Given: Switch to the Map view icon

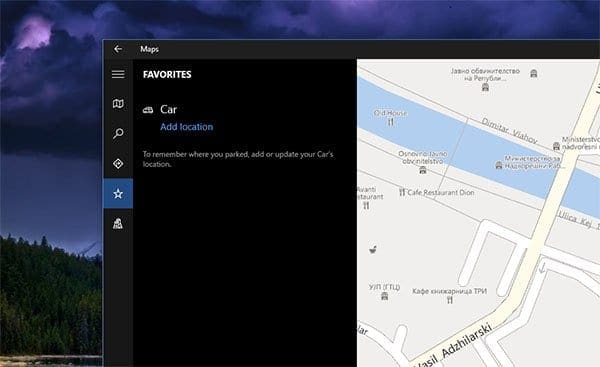Looking at the screenshot, I should tap(118, 104).
